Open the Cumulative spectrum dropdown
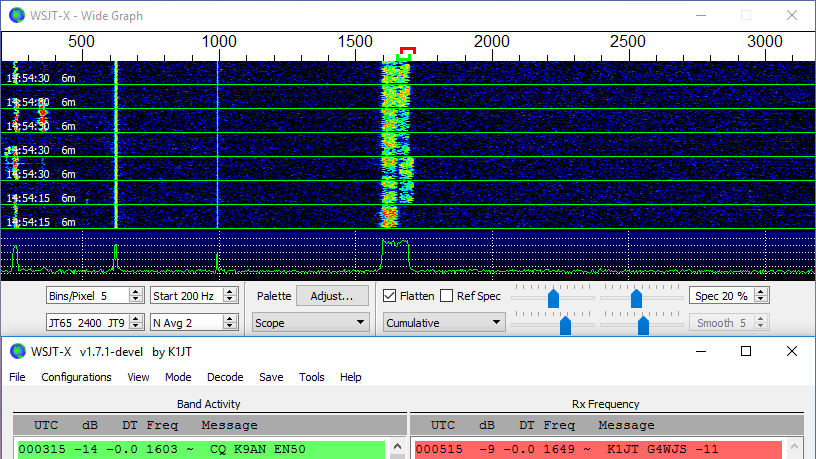Image resolution: width=816 pixels, height=459 pixels. [444, 323]
